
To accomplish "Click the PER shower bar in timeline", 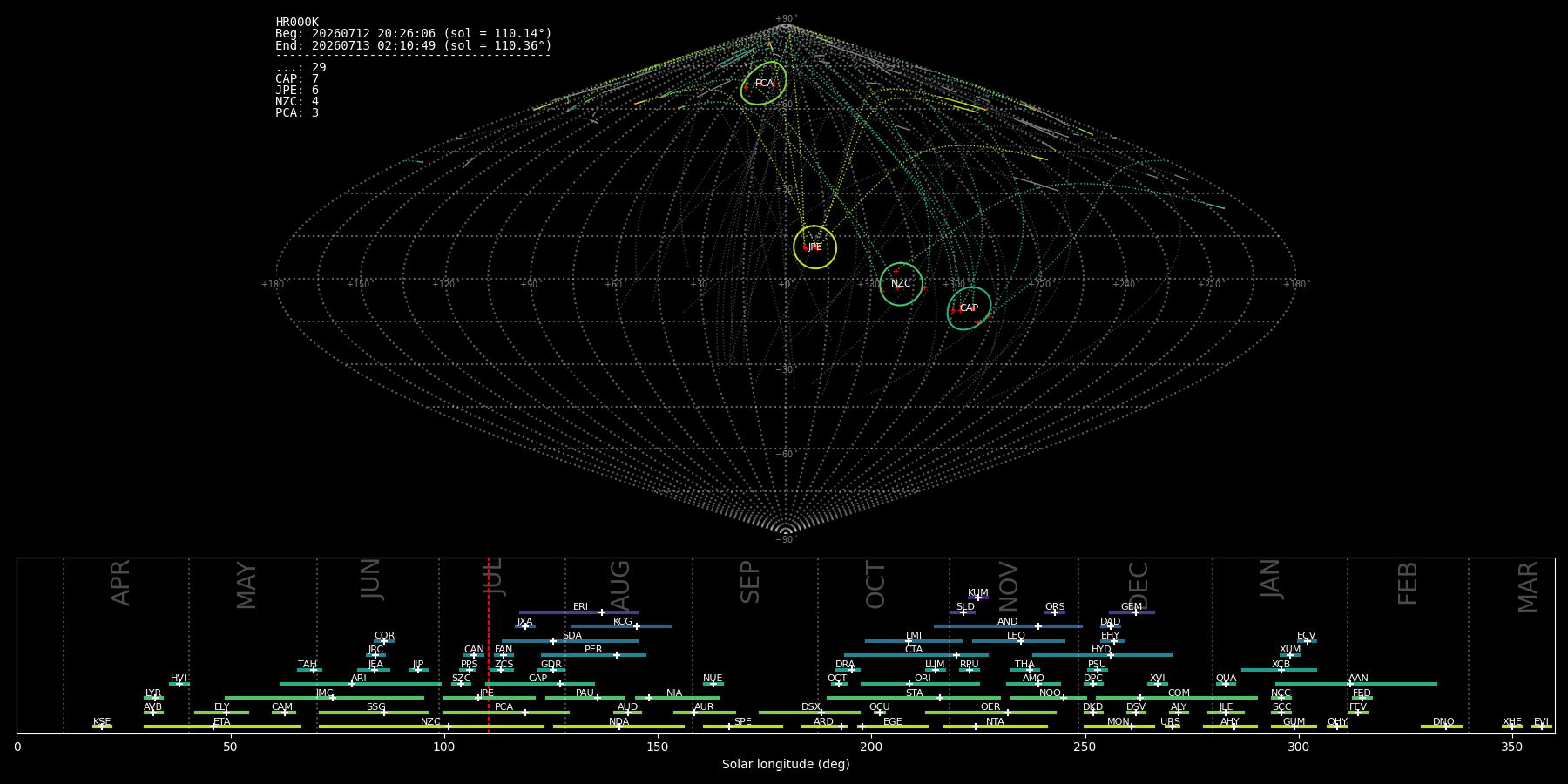I will click(593, 655).
